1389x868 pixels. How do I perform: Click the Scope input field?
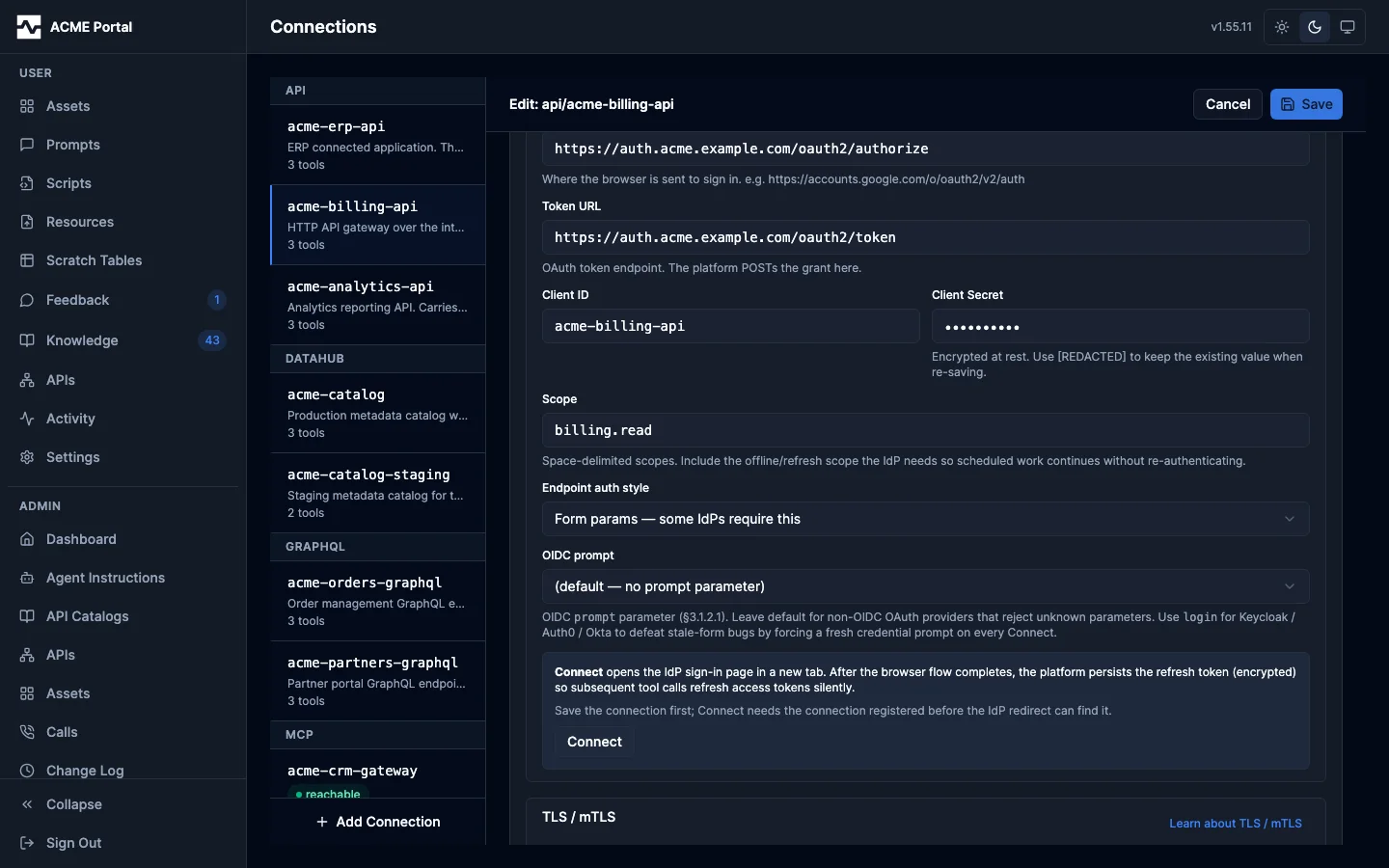coord(925,430)
